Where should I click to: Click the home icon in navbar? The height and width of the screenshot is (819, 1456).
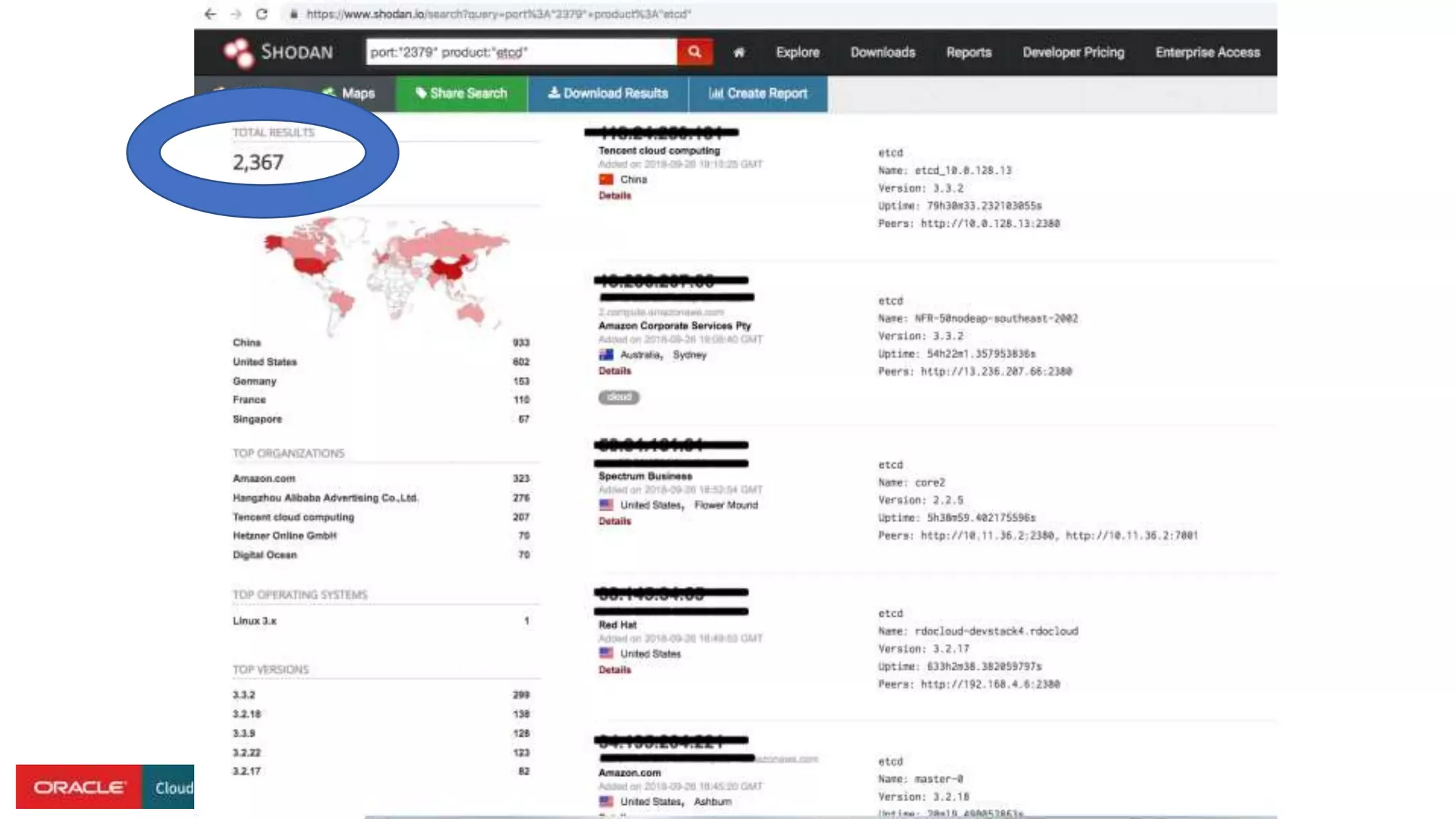pyautogui.click(x=739, y=52)
